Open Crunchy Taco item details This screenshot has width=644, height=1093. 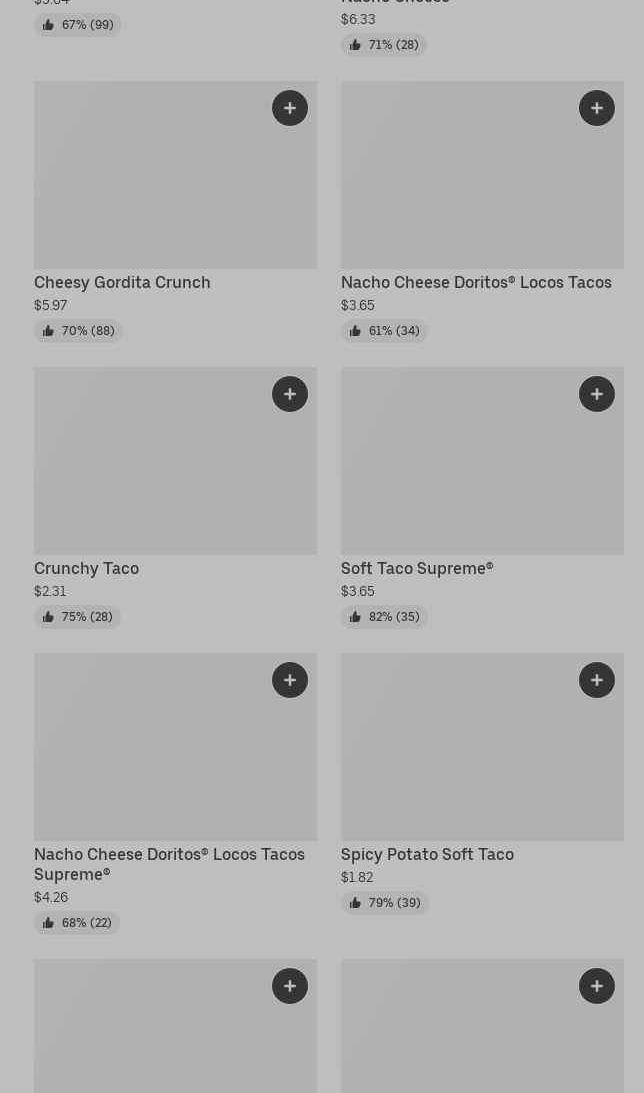coord(86,569)
